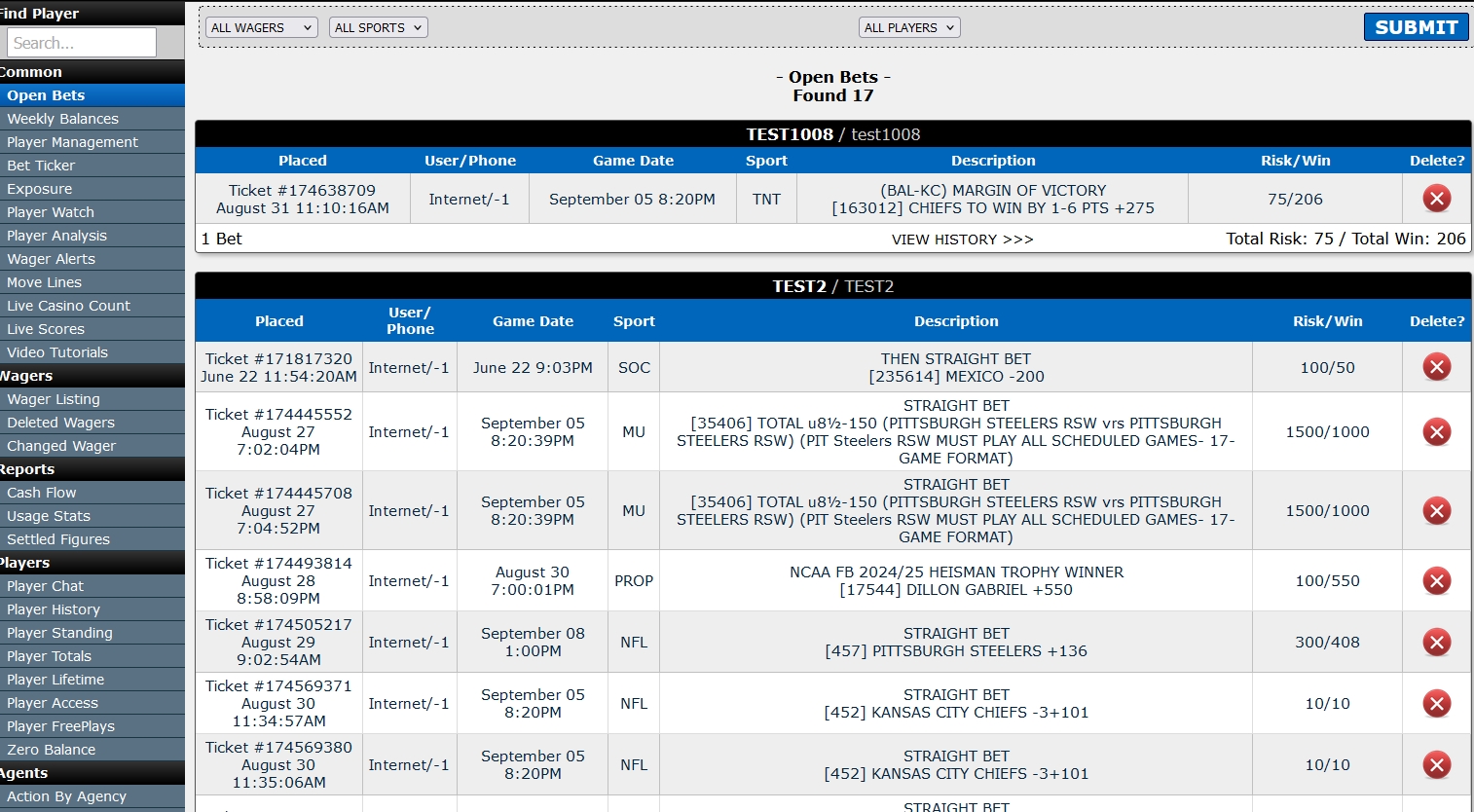The height and width of the screenshot is (812, 1474).
Task: Select Open Bets in sidebar
Action: tap(92, 95)
